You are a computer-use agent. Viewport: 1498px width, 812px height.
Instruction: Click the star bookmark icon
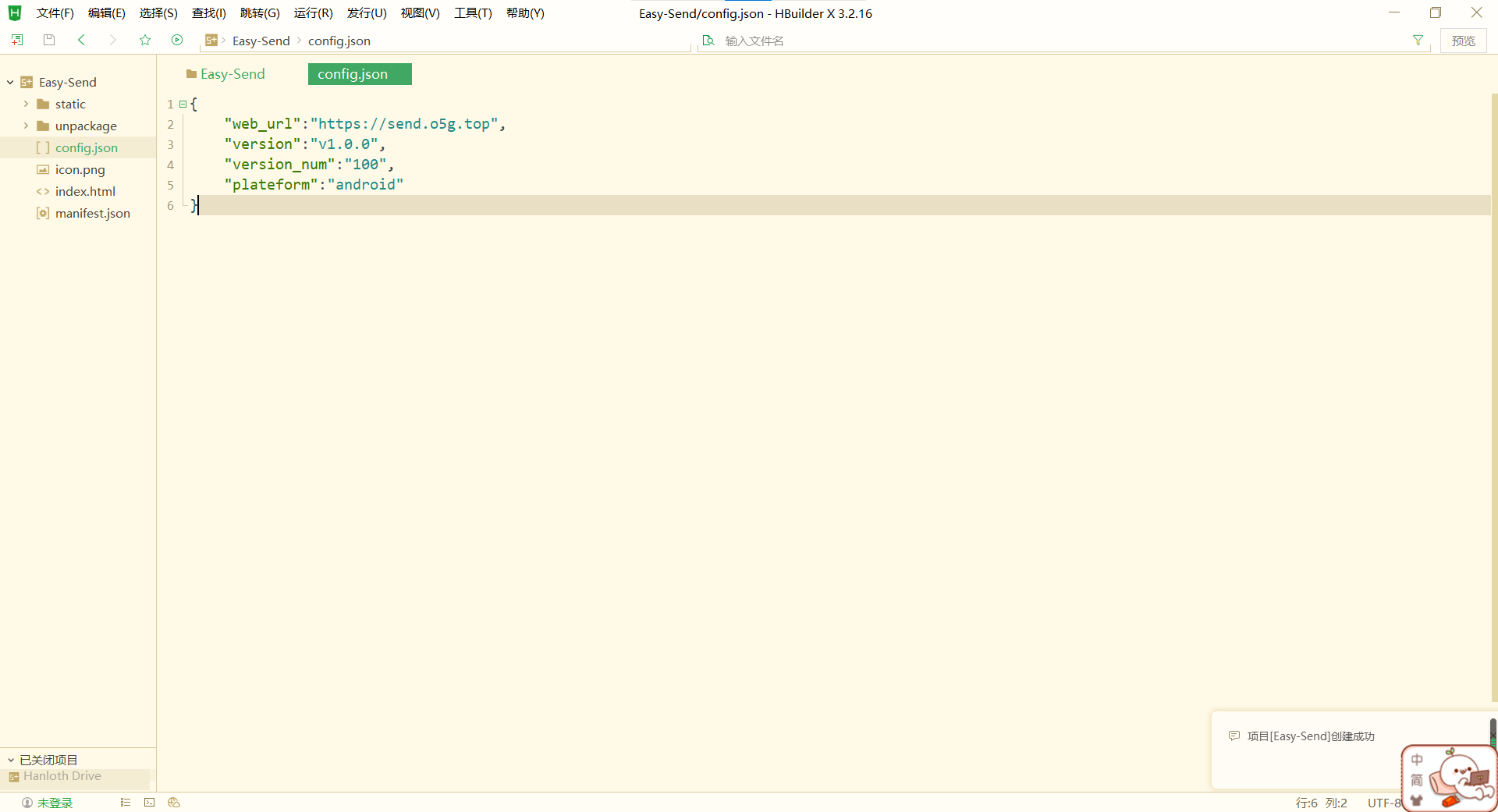click(145, 40)
